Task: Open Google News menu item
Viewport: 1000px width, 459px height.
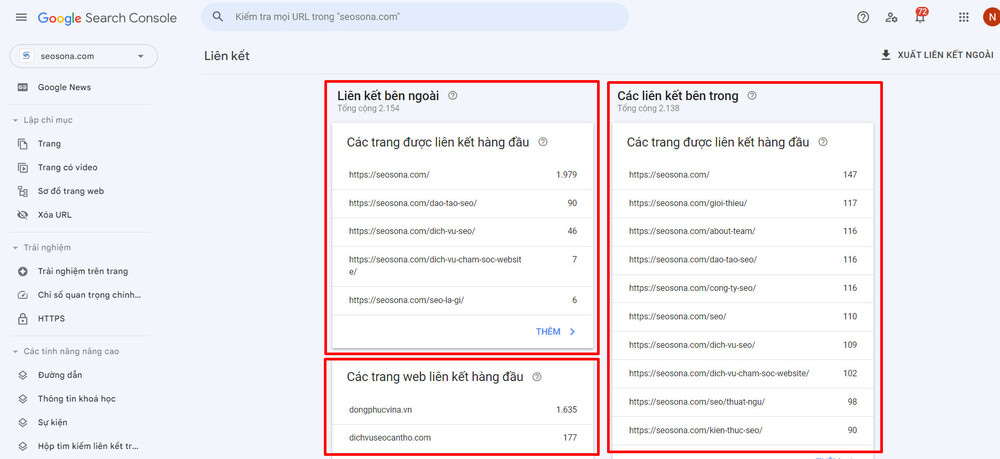Action: (x=64, y=87)
